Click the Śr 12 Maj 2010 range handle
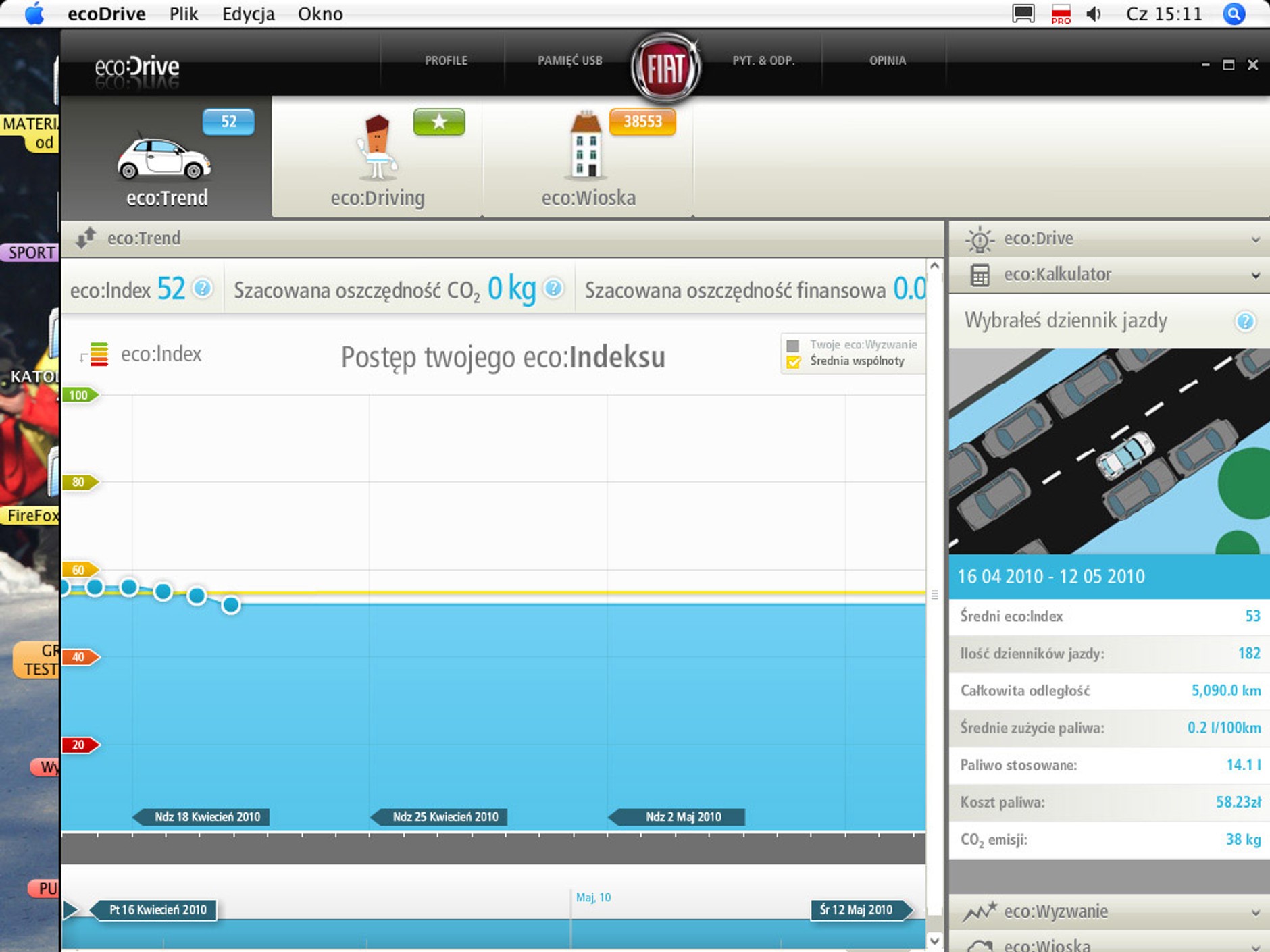This screenshot has height=952, width=1270. click(857, 910)
